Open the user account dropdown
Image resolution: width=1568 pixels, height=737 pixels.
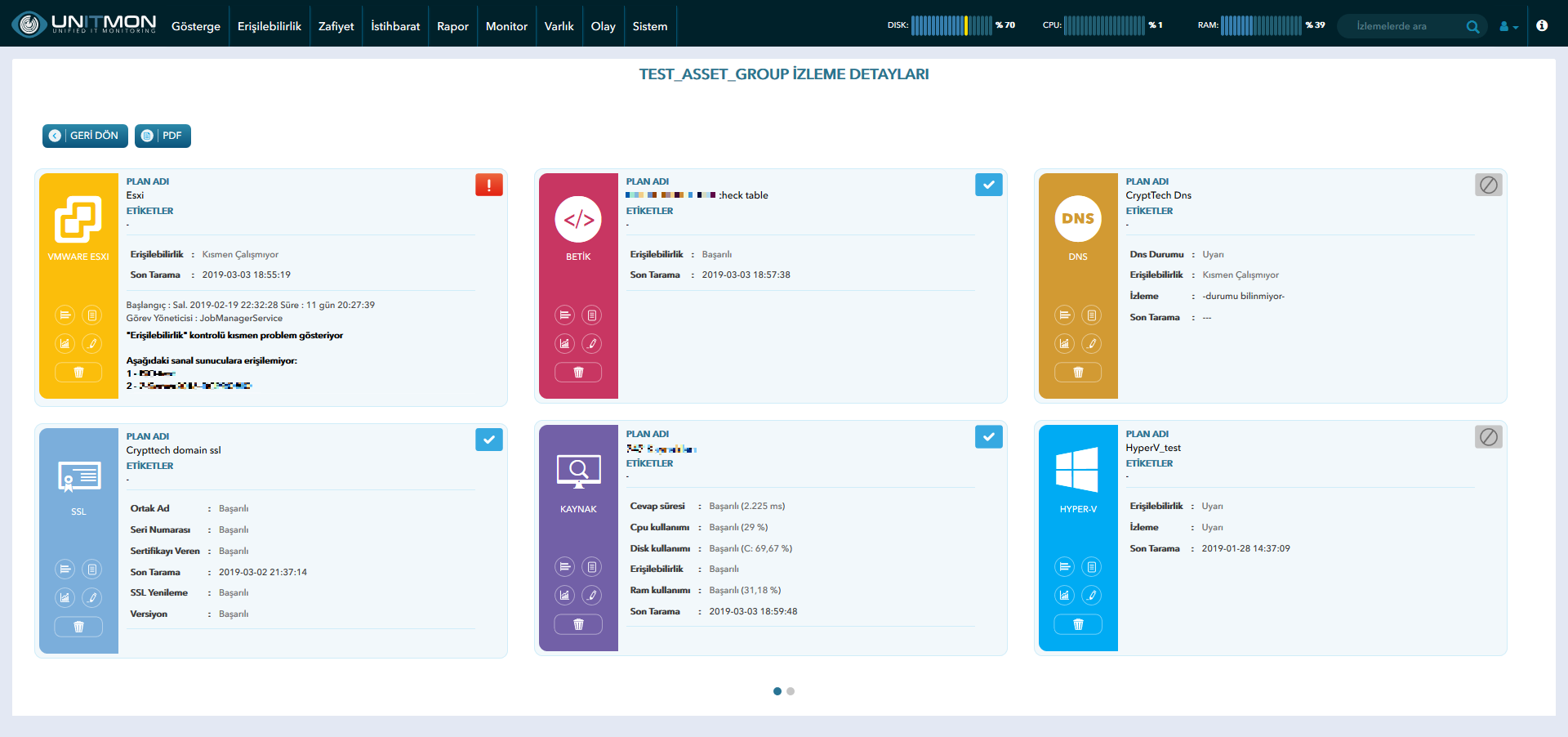click(x=1508, y=26)
